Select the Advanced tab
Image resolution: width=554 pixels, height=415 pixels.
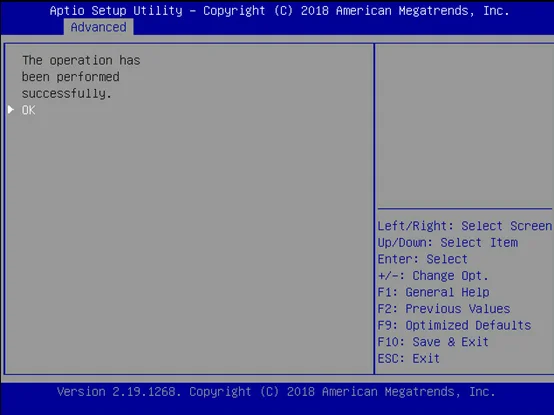point(98,27)
